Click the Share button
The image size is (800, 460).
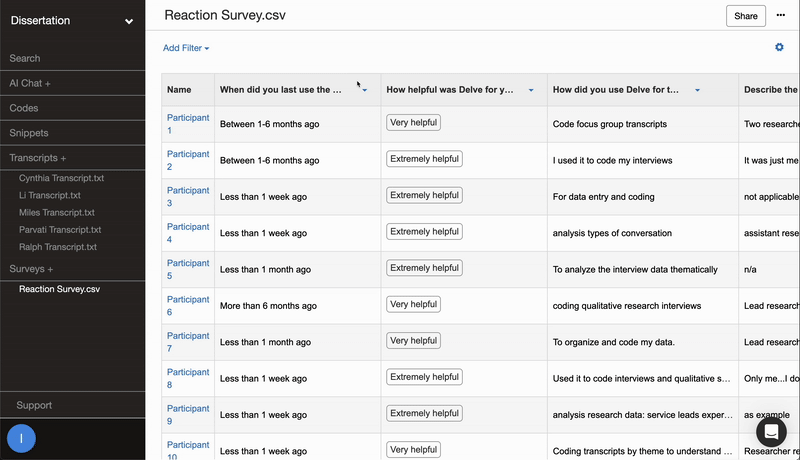tap(745, 16)
